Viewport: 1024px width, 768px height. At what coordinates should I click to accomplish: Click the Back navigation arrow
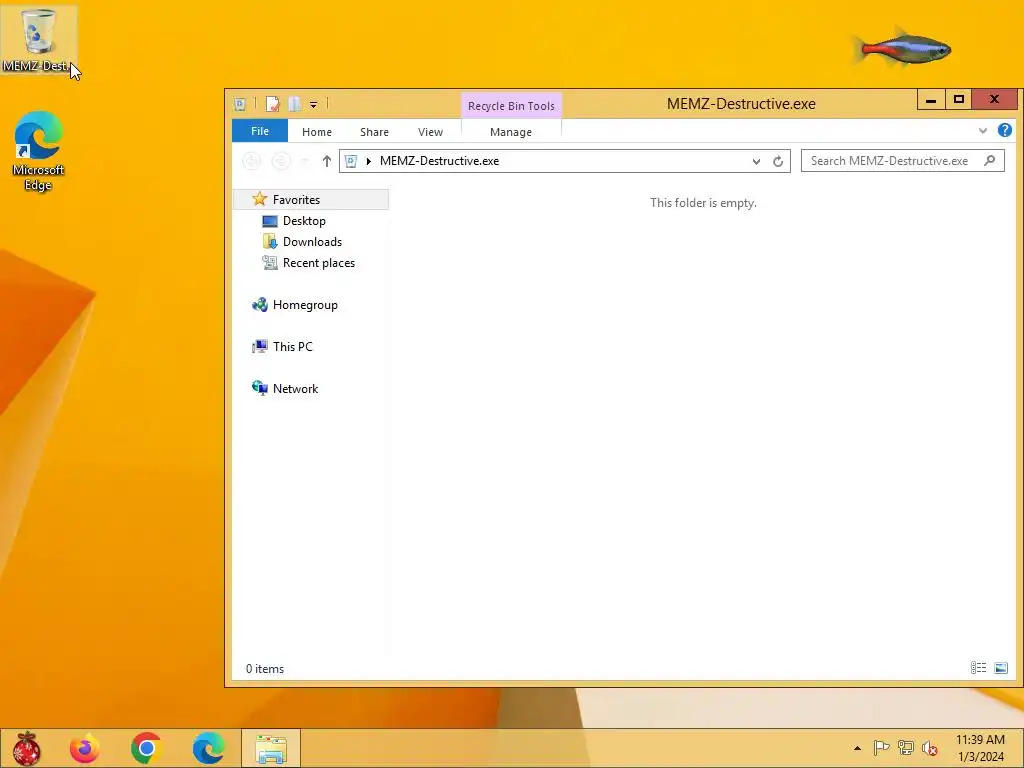pyautogui.click(x=251, y=161)
